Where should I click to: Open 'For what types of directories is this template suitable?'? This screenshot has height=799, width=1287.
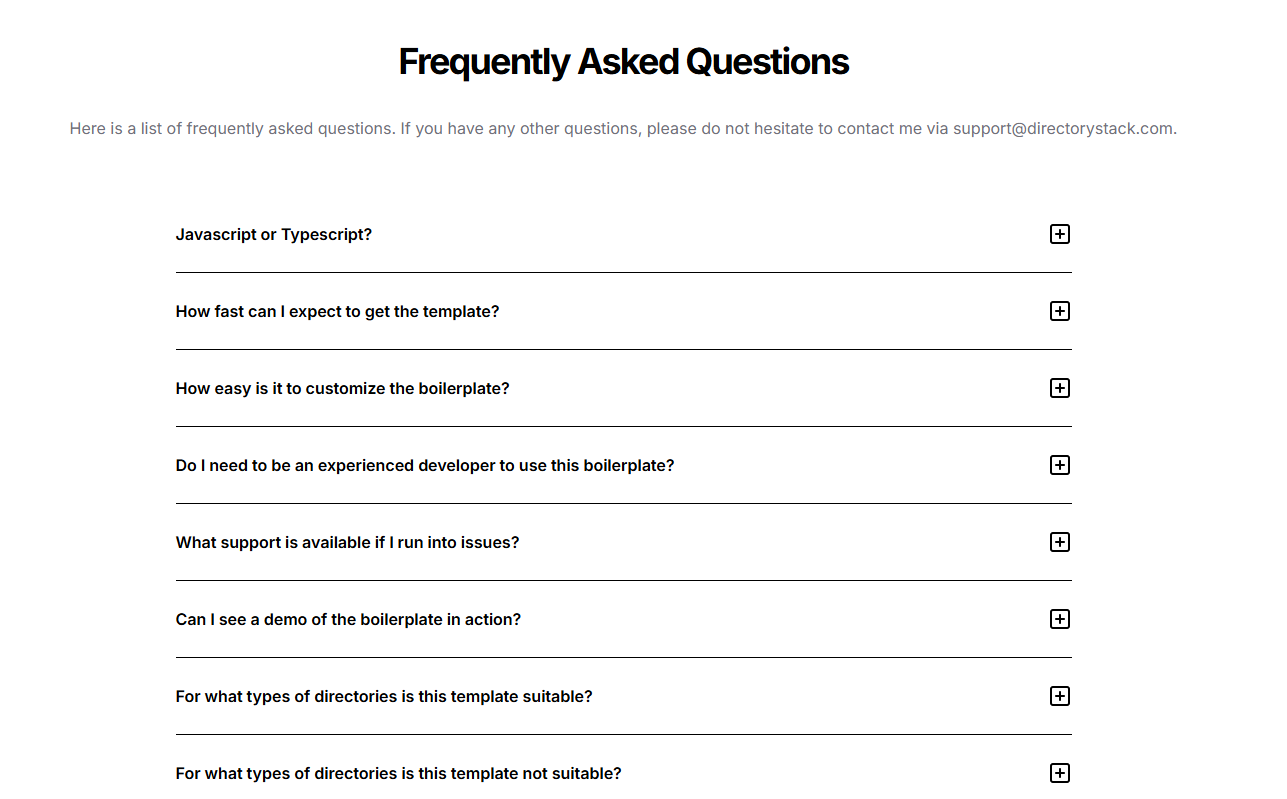point(384,697)
